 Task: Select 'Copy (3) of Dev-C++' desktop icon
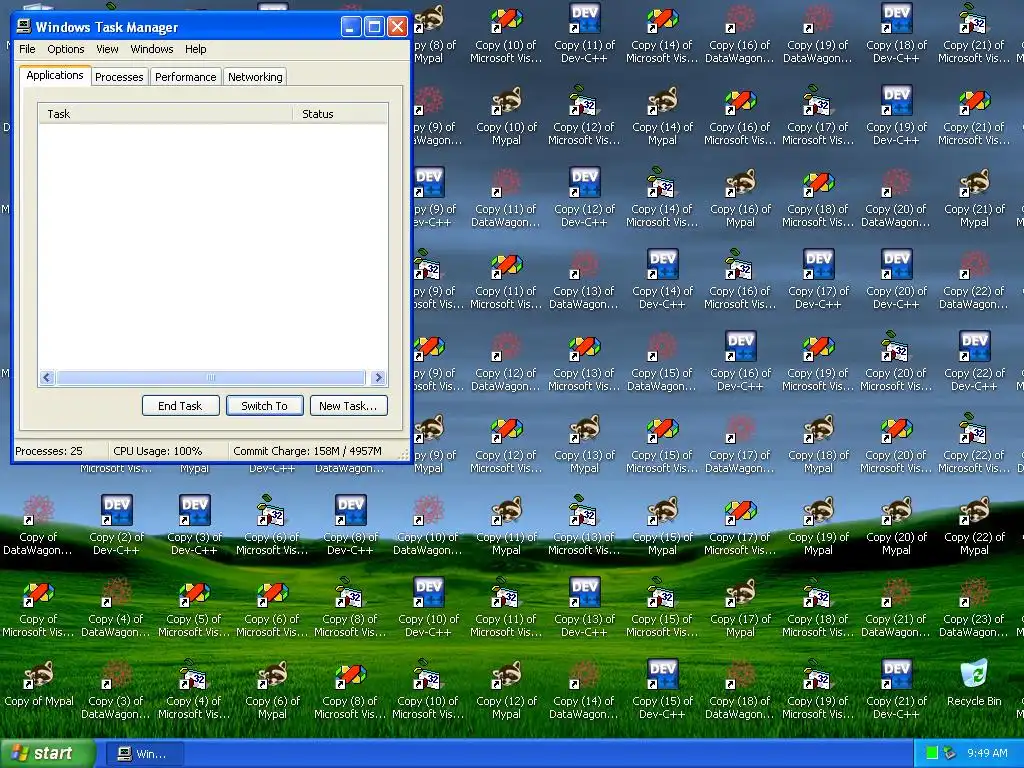pos(194,526)
